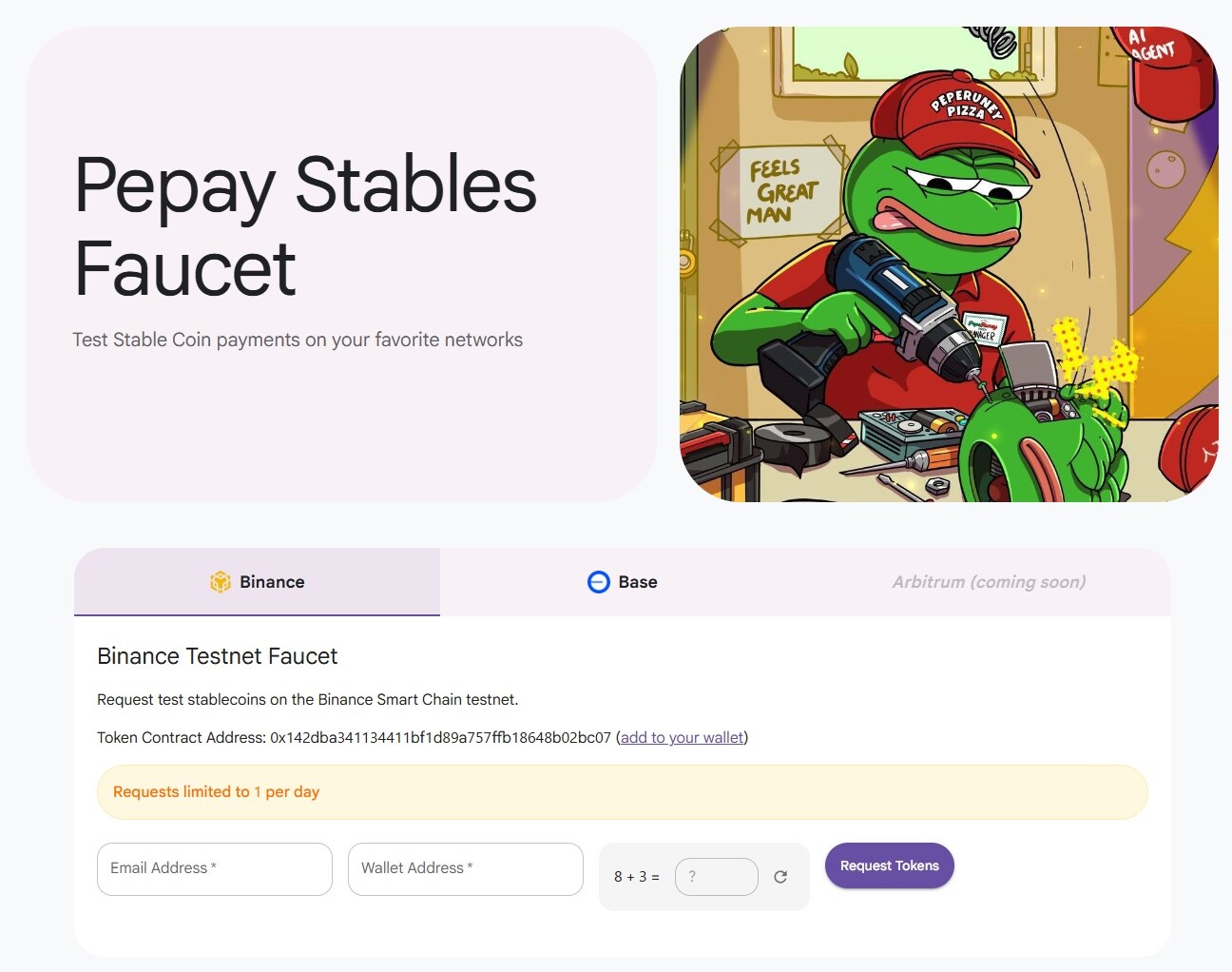Image resolution: width=1232 pixels, height=972 pixels.
Task: Click the "Requests limited to 1 per day" notice
Action: point(217,792)
